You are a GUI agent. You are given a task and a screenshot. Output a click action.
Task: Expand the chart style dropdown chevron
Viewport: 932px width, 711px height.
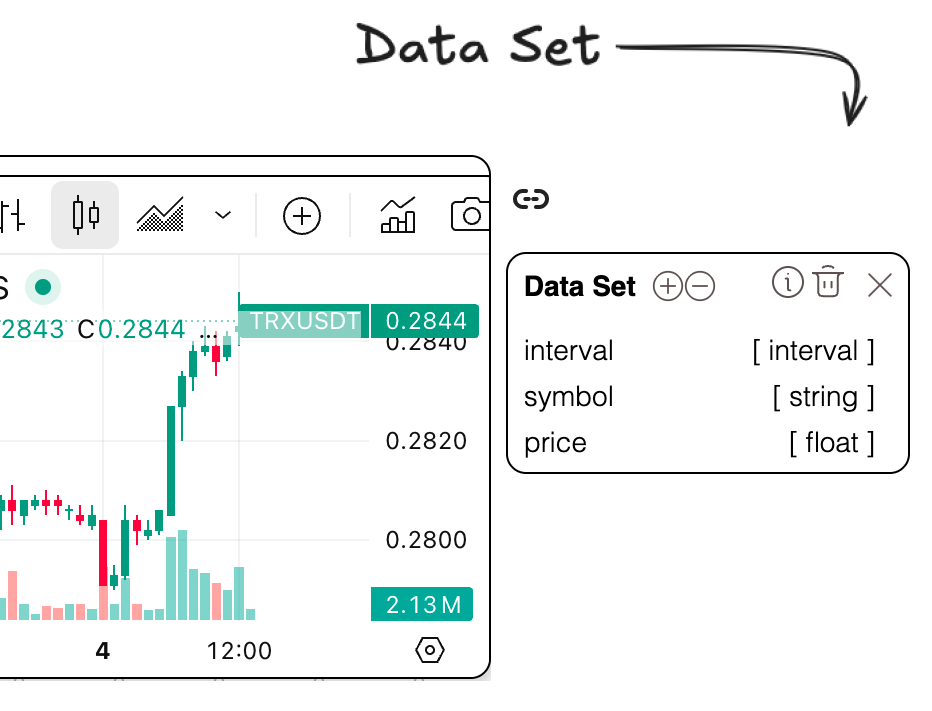pos(223,215)
